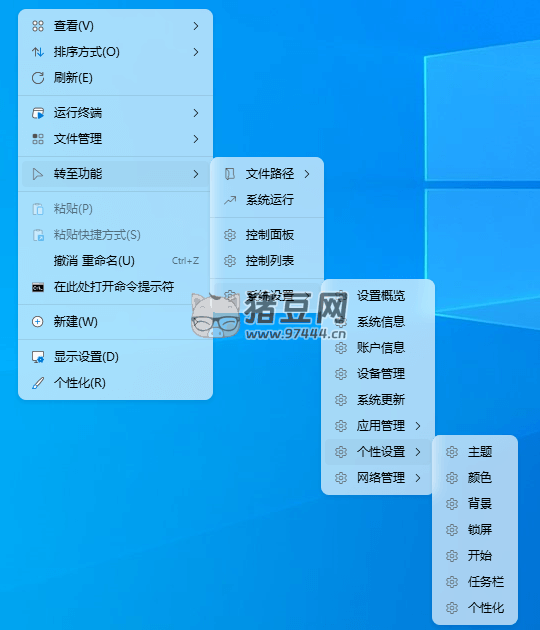540x630 pixels.
Task: Click the 转至功能 submenu chevron
Action: pyautogui.click(x=196, y=174)
